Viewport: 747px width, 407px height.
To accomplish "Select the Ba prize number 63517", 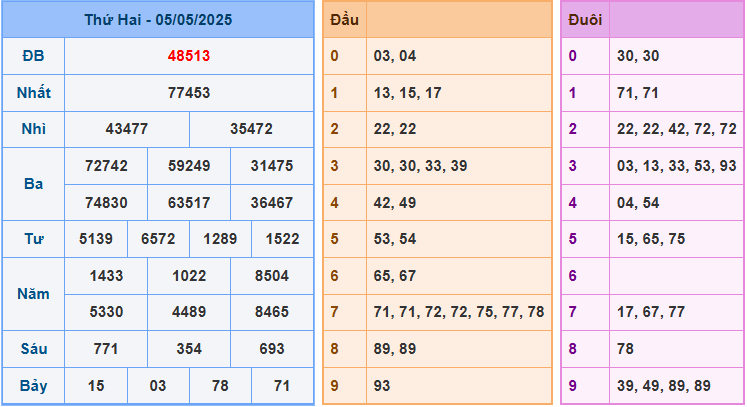I will click(x=189, y=203).
